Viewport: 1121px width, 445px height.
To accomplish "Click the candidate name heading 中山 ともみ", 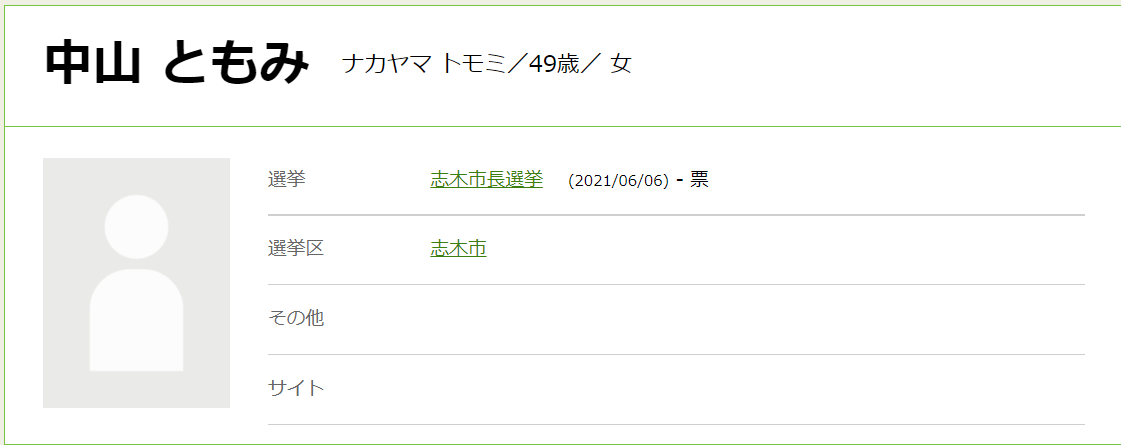I will (176, 64).
